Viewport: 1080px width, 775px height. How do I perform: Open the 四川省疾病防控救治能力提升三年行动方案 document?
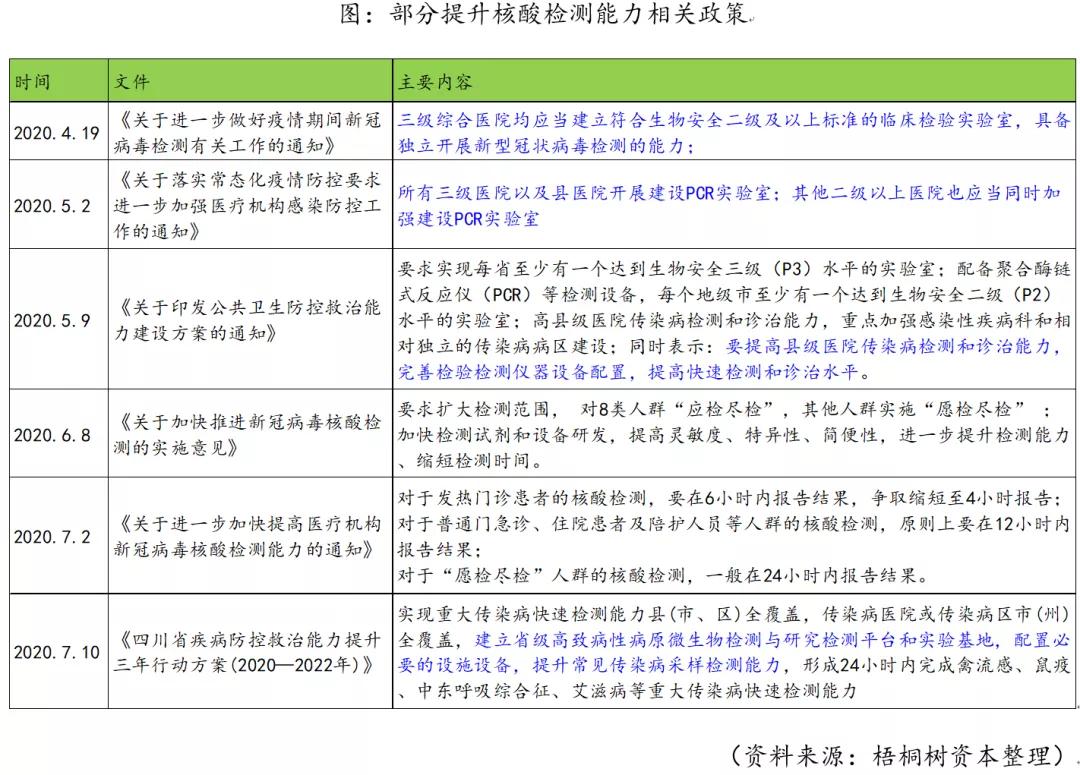(x=246, y=653)
